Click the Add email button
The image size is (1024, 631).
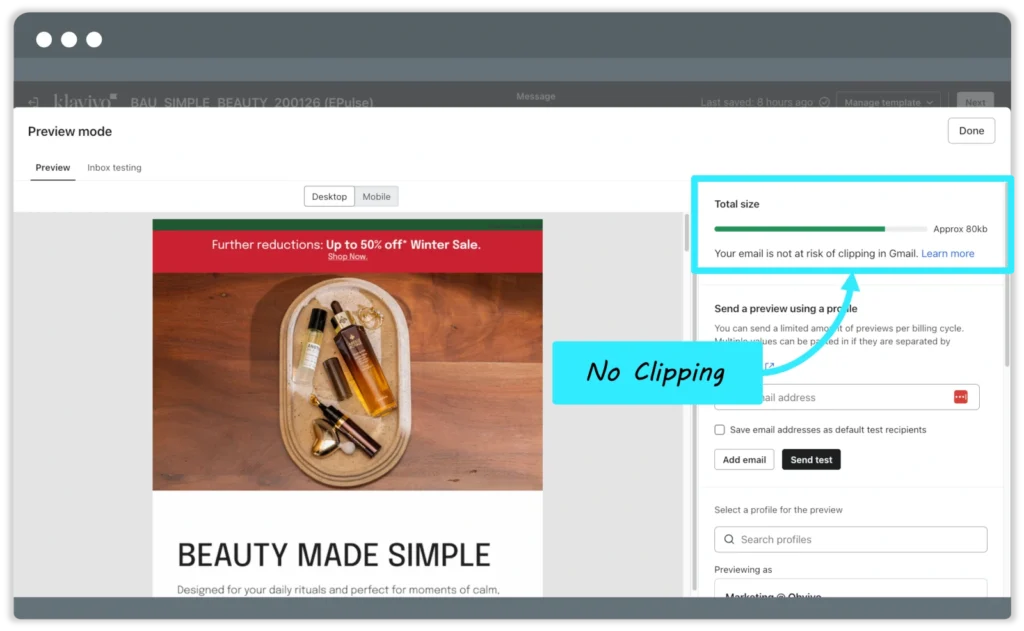(x=743, y=459)
